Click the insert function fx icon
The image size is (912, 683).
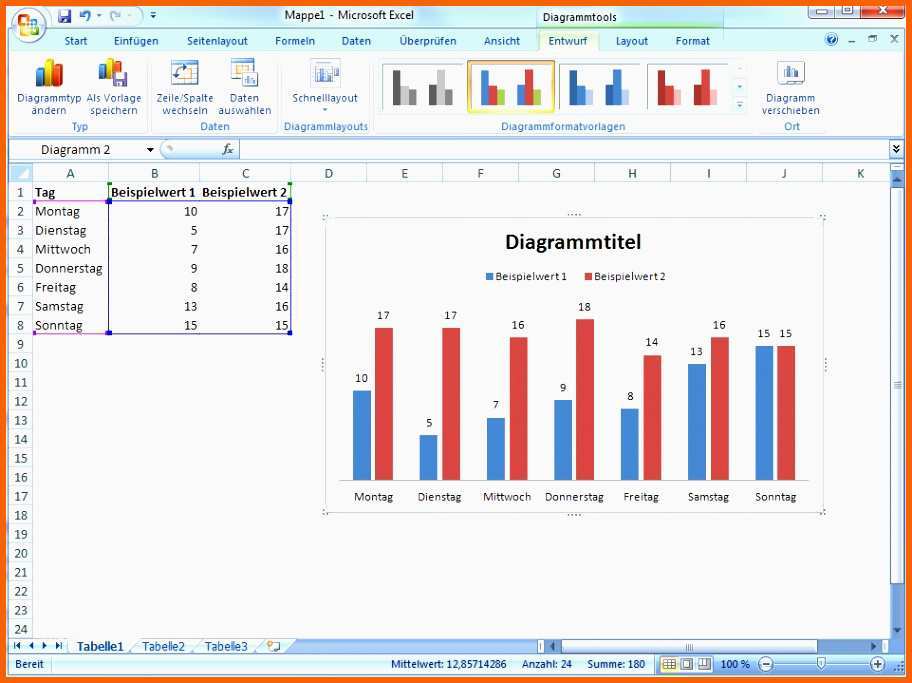228,149
